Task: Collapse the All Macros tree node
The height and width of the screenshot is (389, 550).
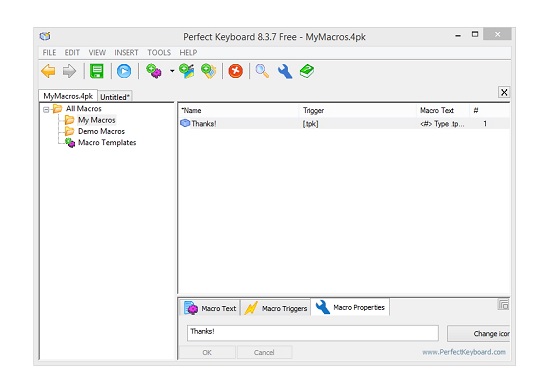Action: point(46,109)
